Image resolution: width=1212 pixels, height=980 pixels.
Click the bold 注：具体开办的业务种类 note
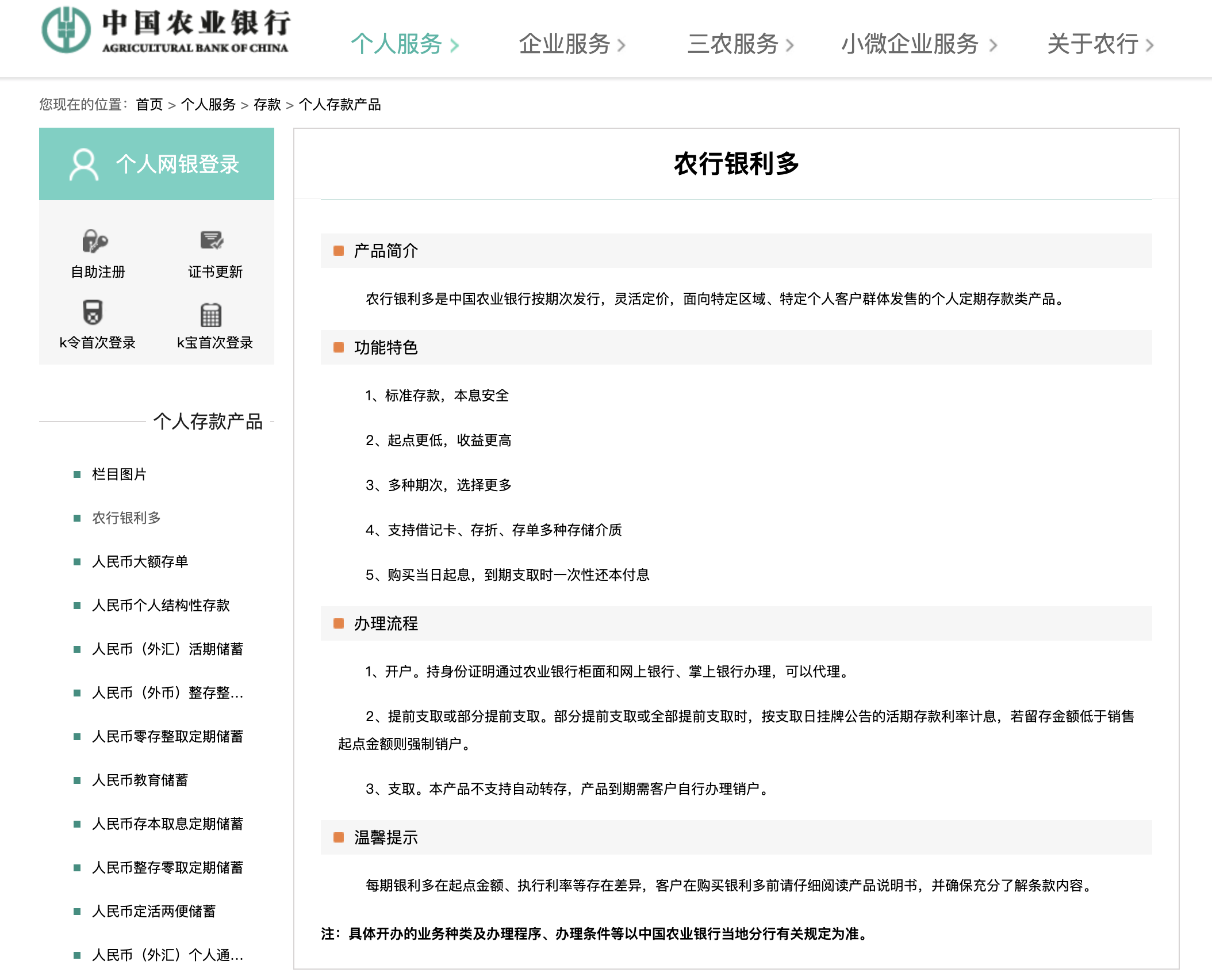pyautogui.click(x=595, y=934)
